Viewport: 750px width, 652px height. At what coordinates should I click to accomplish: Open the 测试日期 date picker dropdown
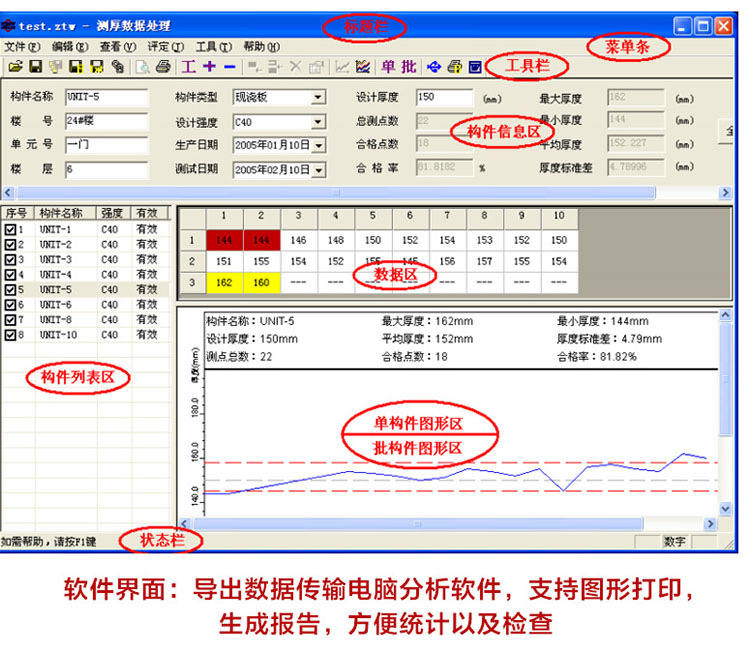(319, 170)
